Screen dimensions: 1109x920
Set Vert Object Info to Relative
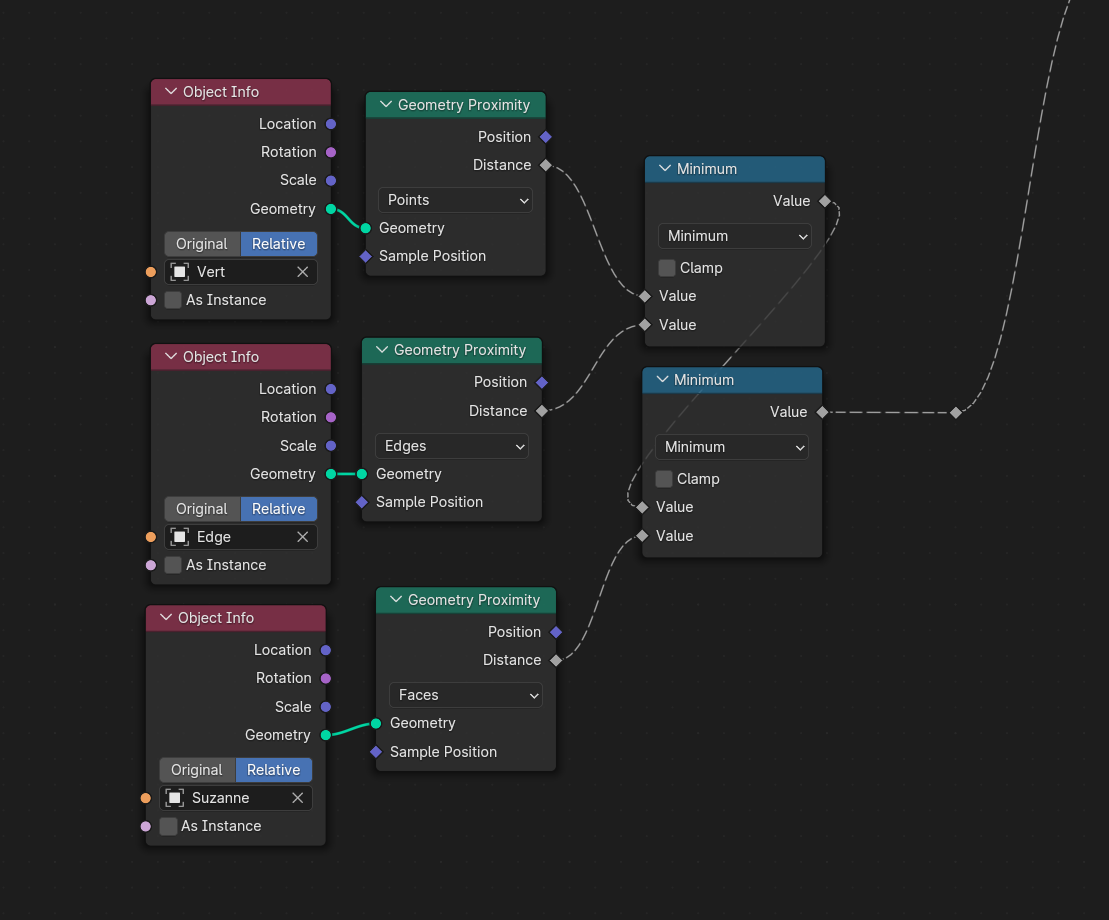coord(279,244)
